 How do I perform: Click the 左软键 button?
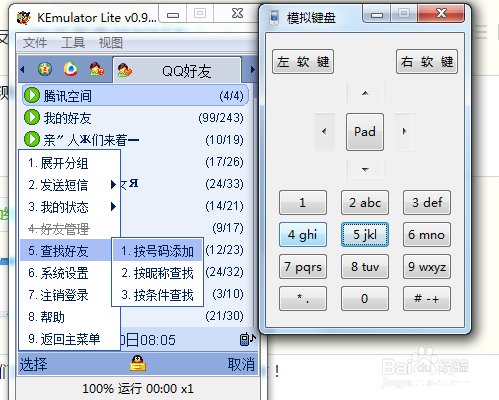303,62
